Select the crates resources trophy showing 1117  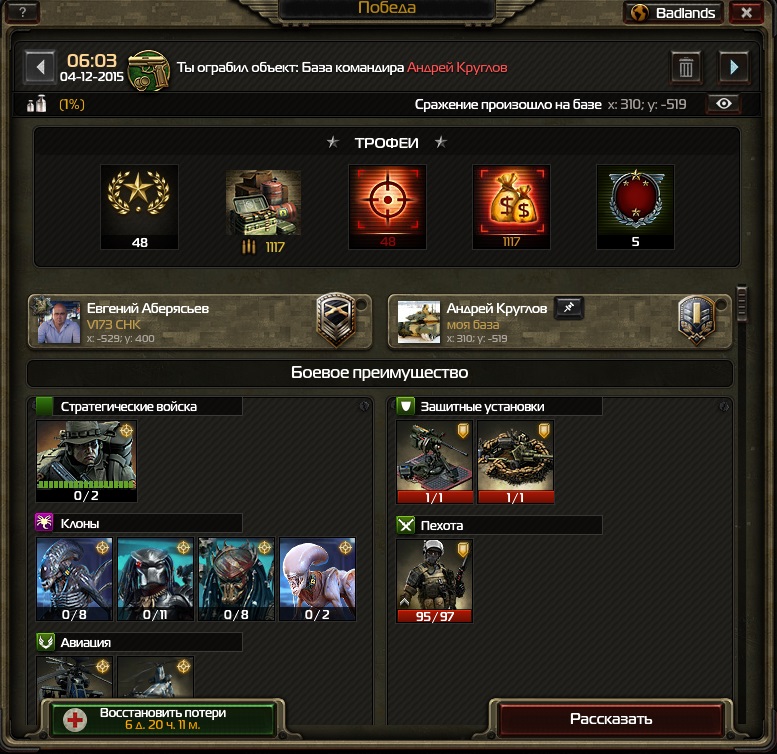[263, 210]
